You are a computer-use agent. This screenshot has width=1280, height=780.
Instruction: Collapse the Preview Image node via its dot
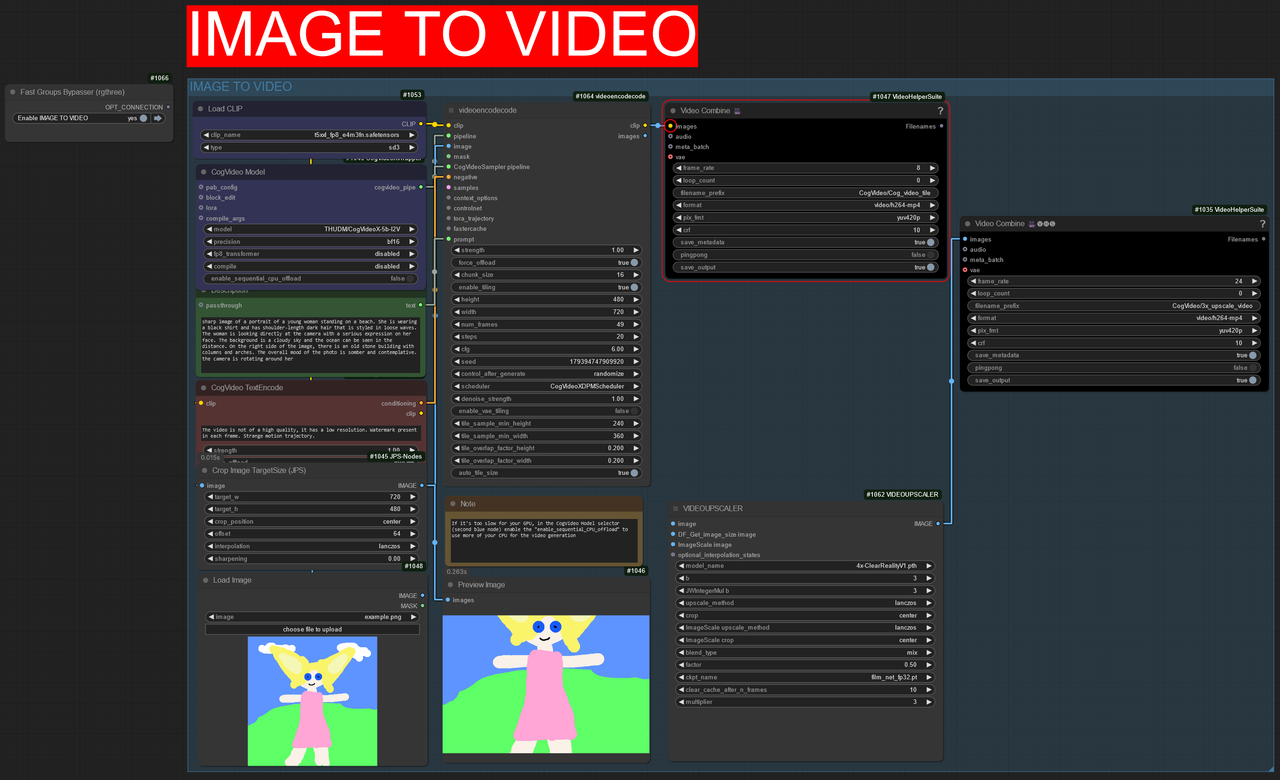(x=451, y=585)
